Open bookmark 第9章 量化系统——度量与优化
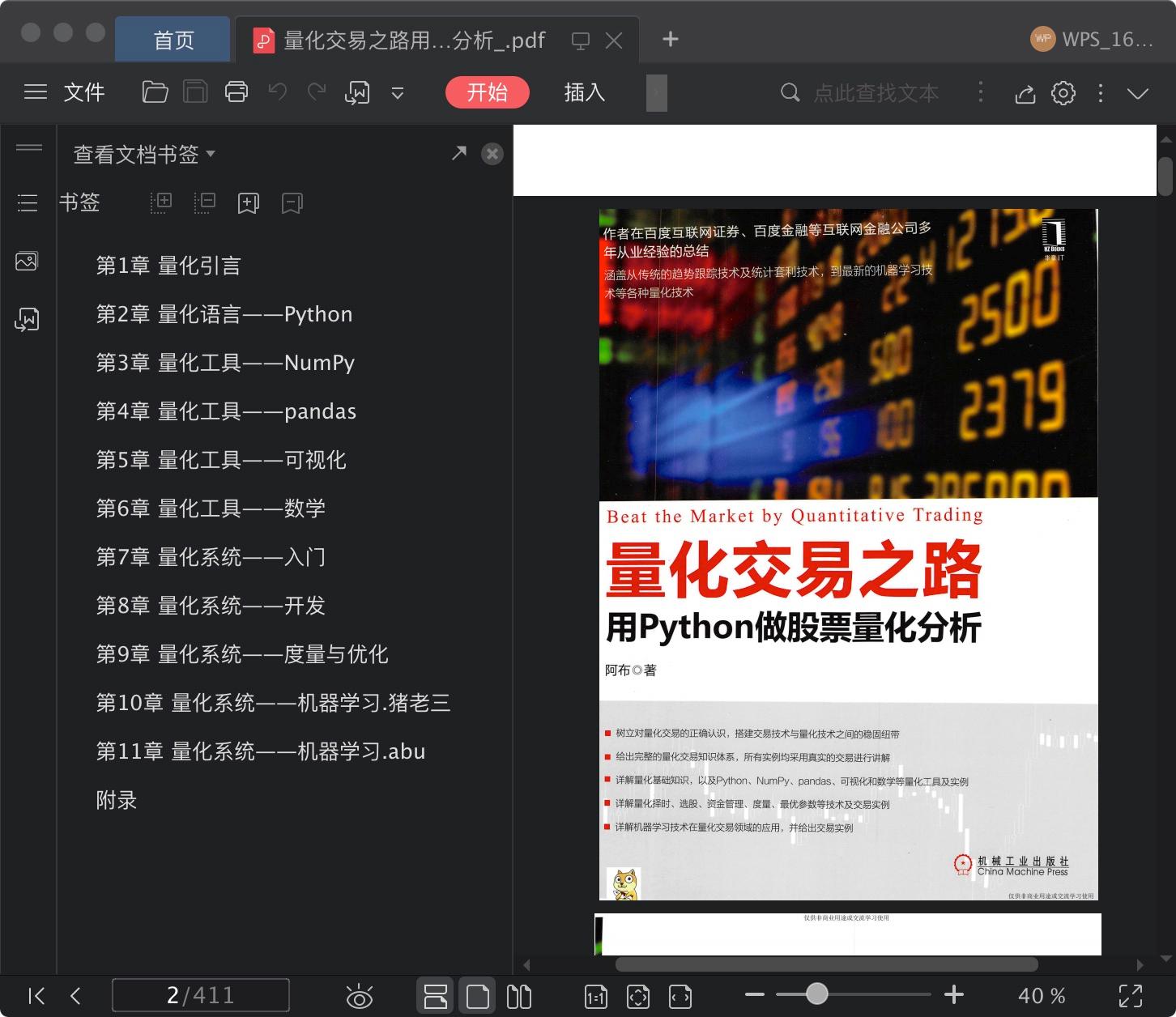This screenshot has height=1017, width=1176. (x=242, y=654)
